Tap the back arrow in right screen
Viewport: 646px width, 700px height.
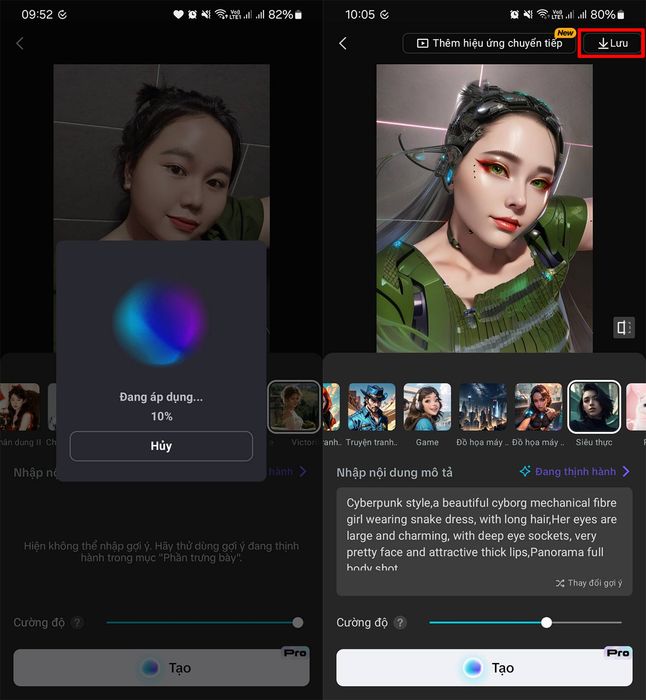[343, 43]
